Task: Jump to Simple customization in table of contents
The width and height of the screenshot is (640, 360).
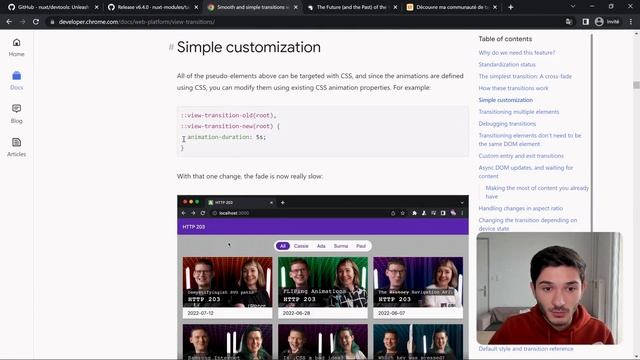Action: tap(505, 100)
